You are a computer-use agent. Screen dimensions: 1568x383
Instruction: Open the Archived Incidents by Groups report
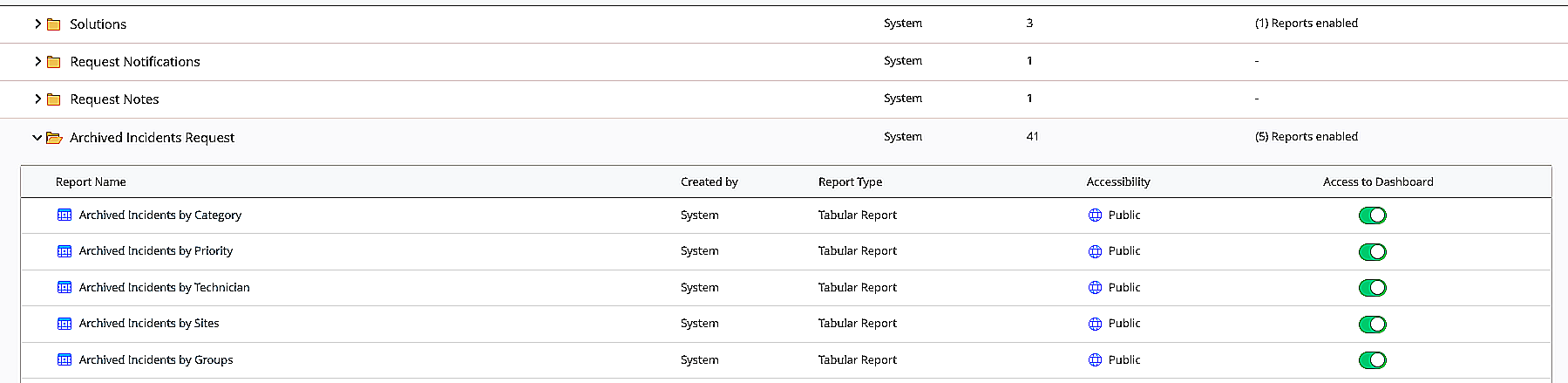156,360
